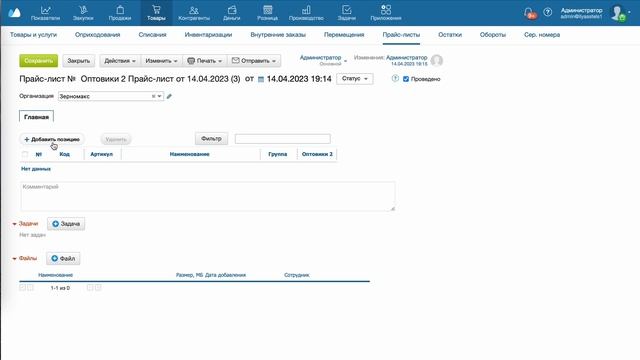The image size is (640, 360).
Task: Toggle the Проведено checkbox
Action: tap(406, 79)
